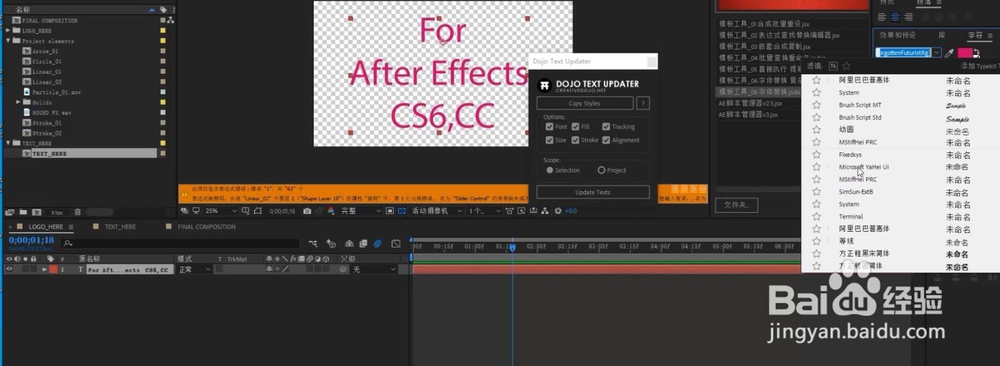Image resolution: width=1000 pixels, height=366 pixels.
Task: Toggle the region of interest icon in the viewer
Action: click(x=389, y=210)
